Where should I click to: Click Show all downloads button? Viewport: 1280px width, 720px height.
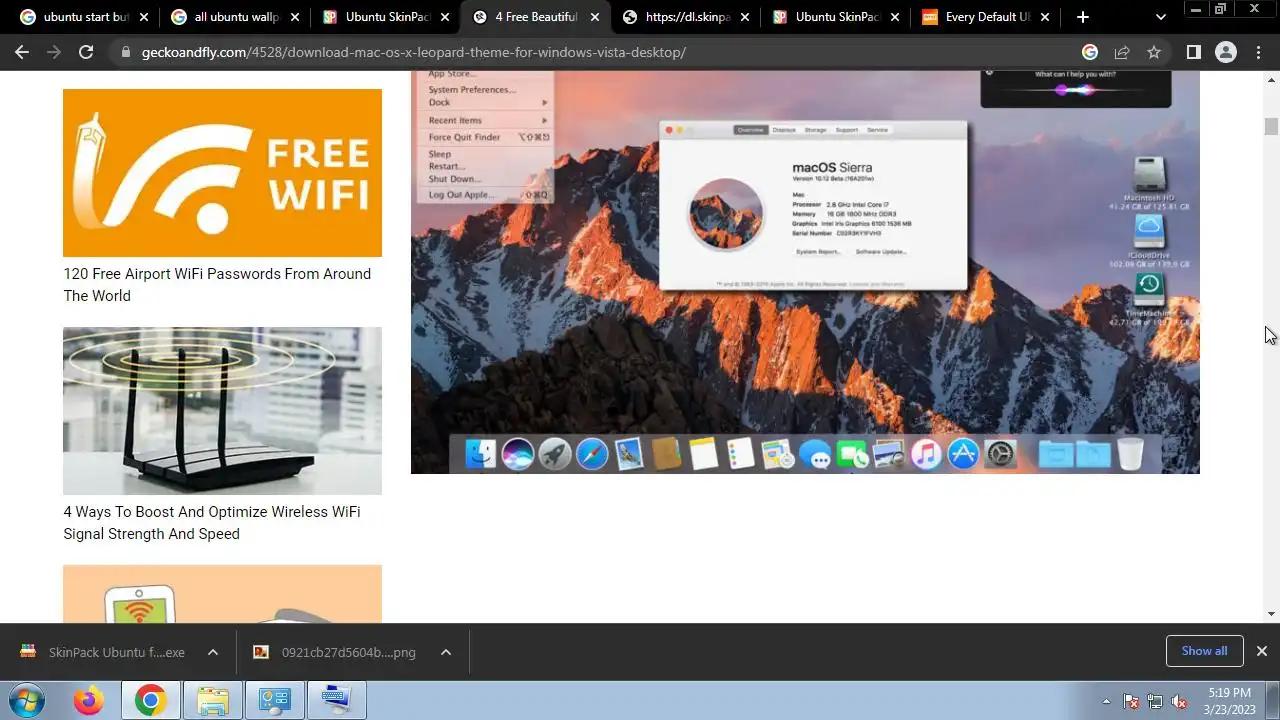click(x=1204, y=651)
